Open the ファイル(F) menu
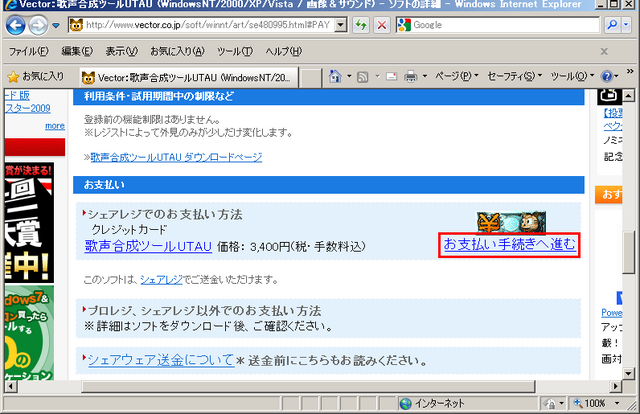The height and width of the screenshot is (414, 640). click(x=28, y=51)
